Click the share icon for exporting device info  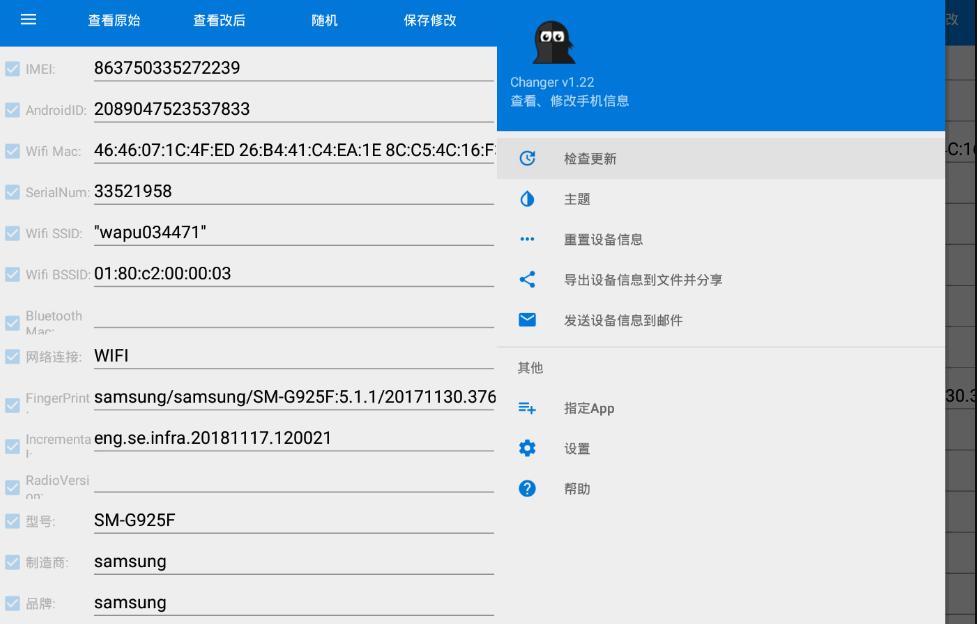[528, 279]
